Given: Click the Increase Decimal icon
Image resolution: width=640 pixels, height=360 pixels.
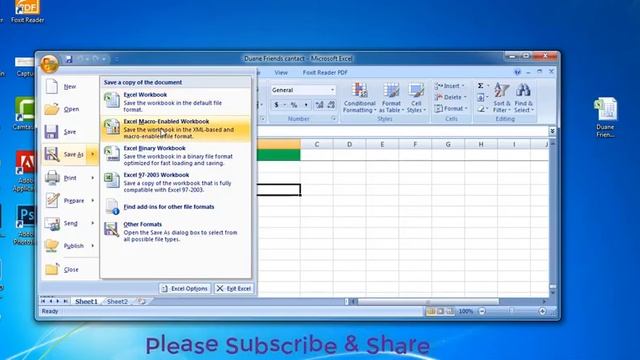Looking at the screenshot, I should coord(319,105).
